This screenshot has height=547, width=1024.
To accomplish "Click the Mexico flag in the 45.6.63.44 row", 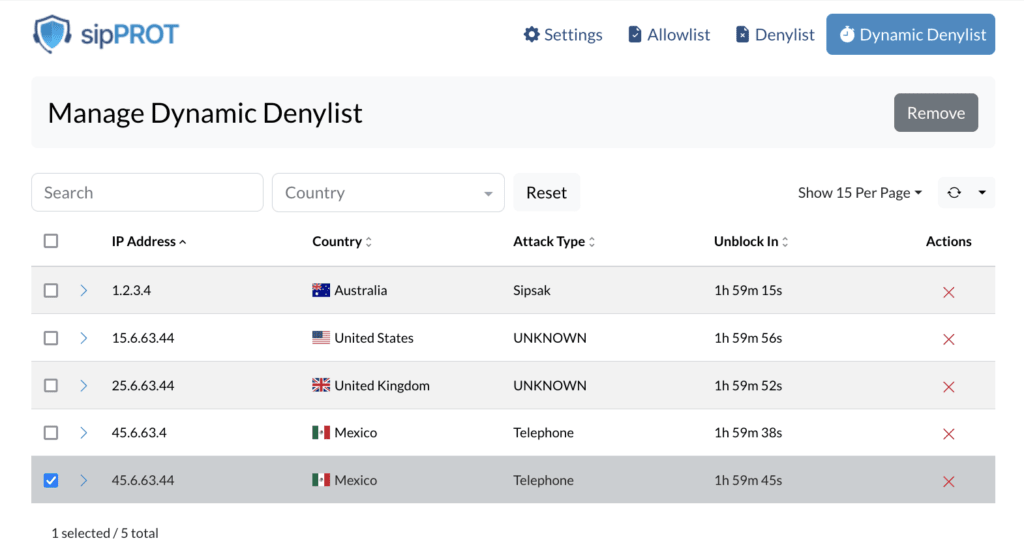I will (x=321, y=480).
